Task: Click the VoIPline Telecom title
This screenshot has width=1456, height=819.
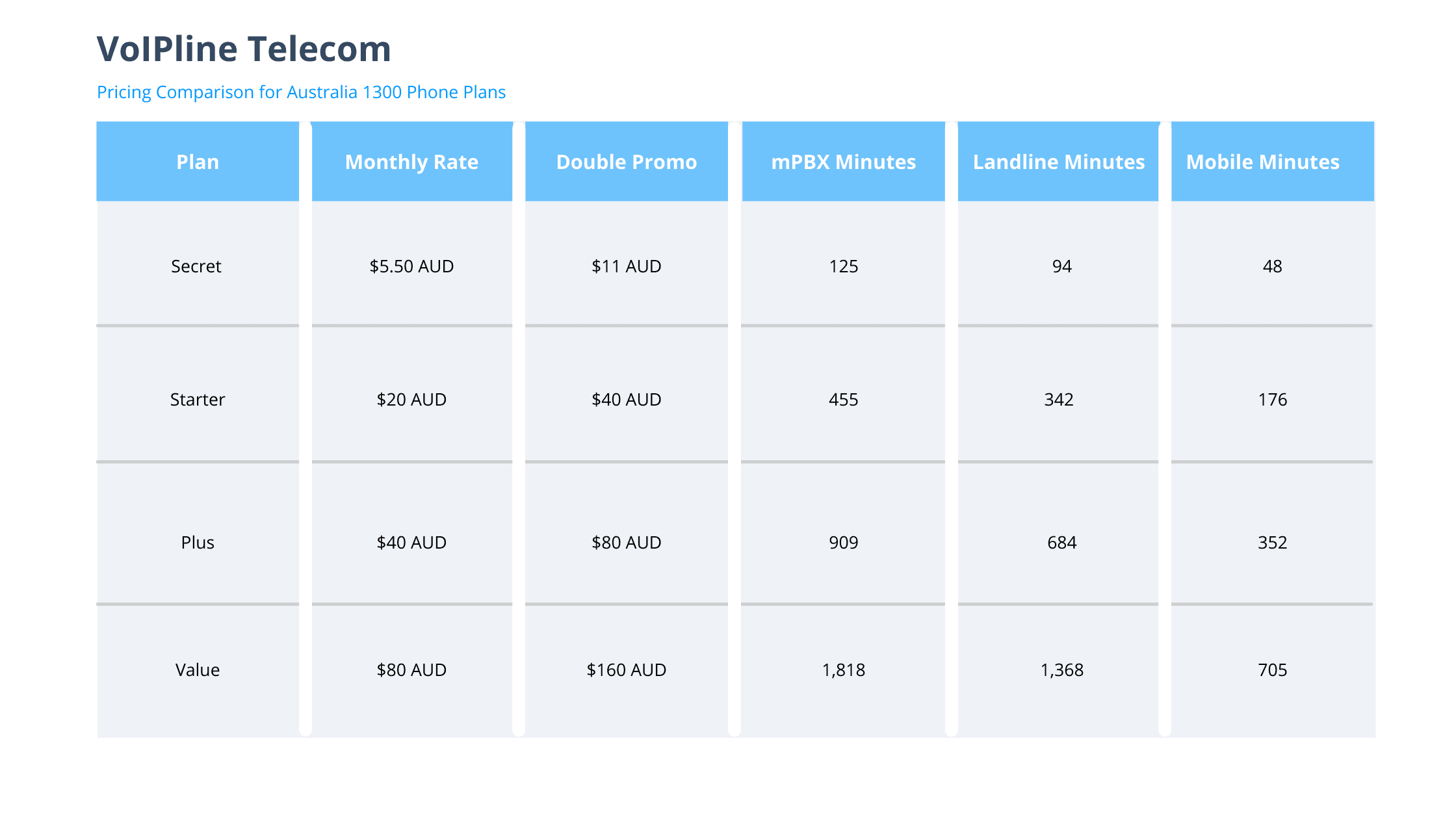Action: click(x=244, y=49)
